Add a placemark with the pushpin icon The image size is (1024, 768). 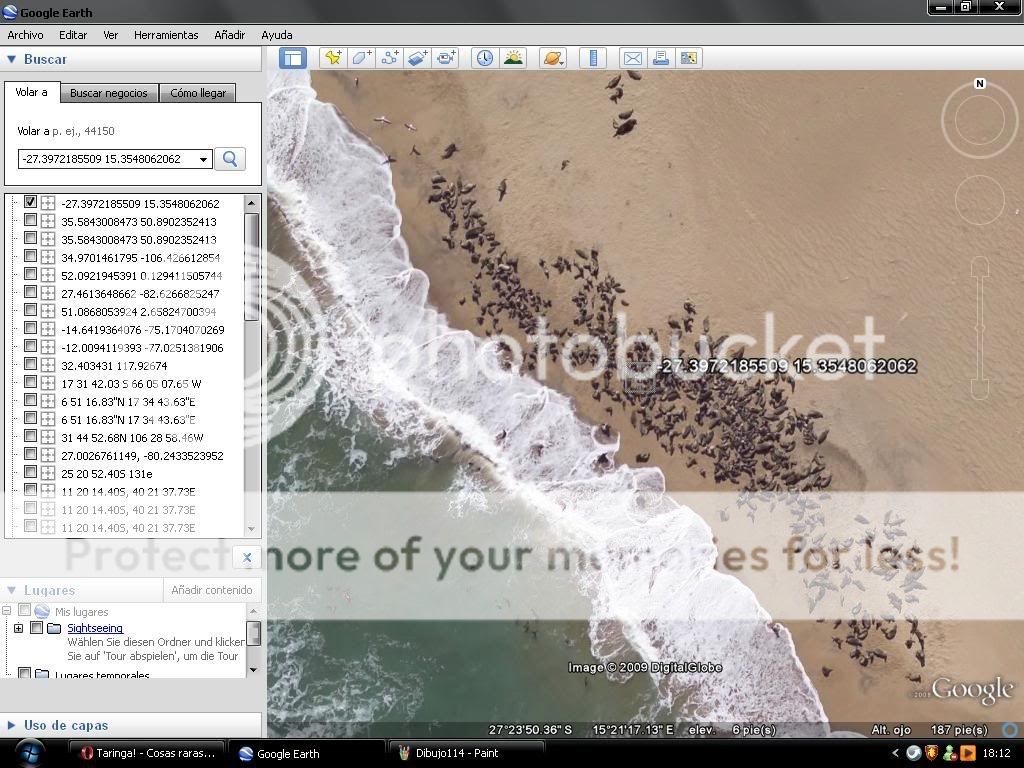coord(333,58)
